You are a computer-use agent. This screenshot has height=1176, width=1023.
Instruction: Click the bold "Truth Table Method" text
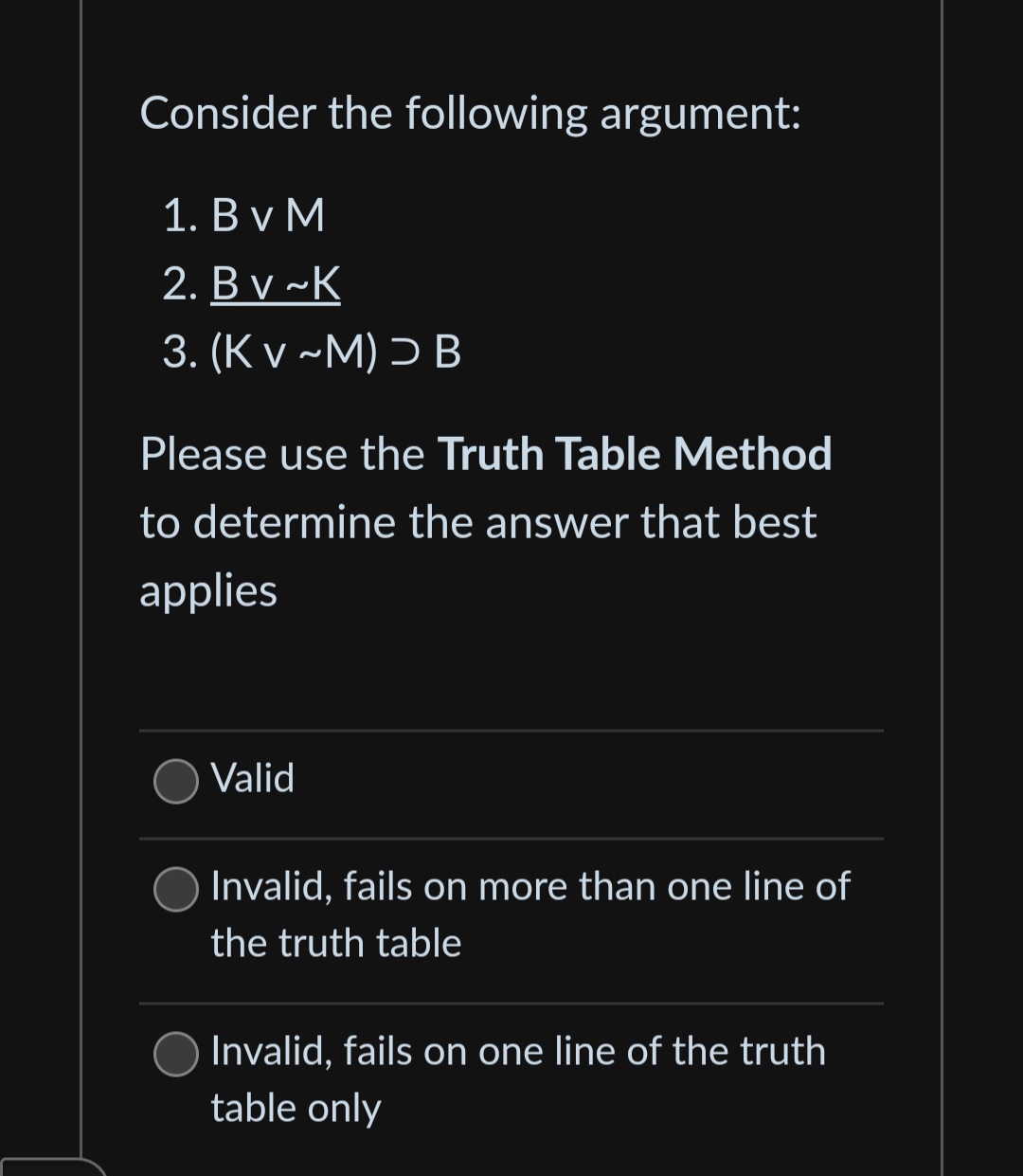point(633,454)
